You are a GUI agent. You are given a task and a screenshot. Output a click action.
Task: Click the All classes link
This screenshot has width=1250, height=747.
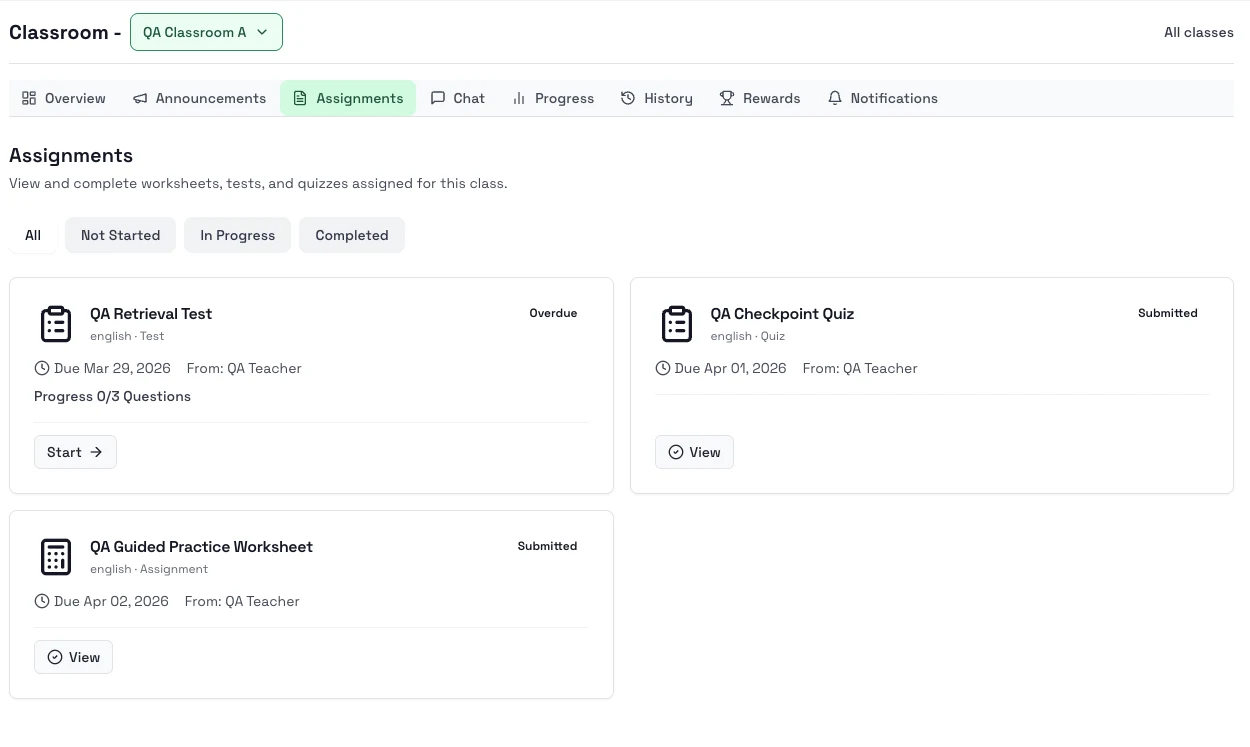(1198, 32)
